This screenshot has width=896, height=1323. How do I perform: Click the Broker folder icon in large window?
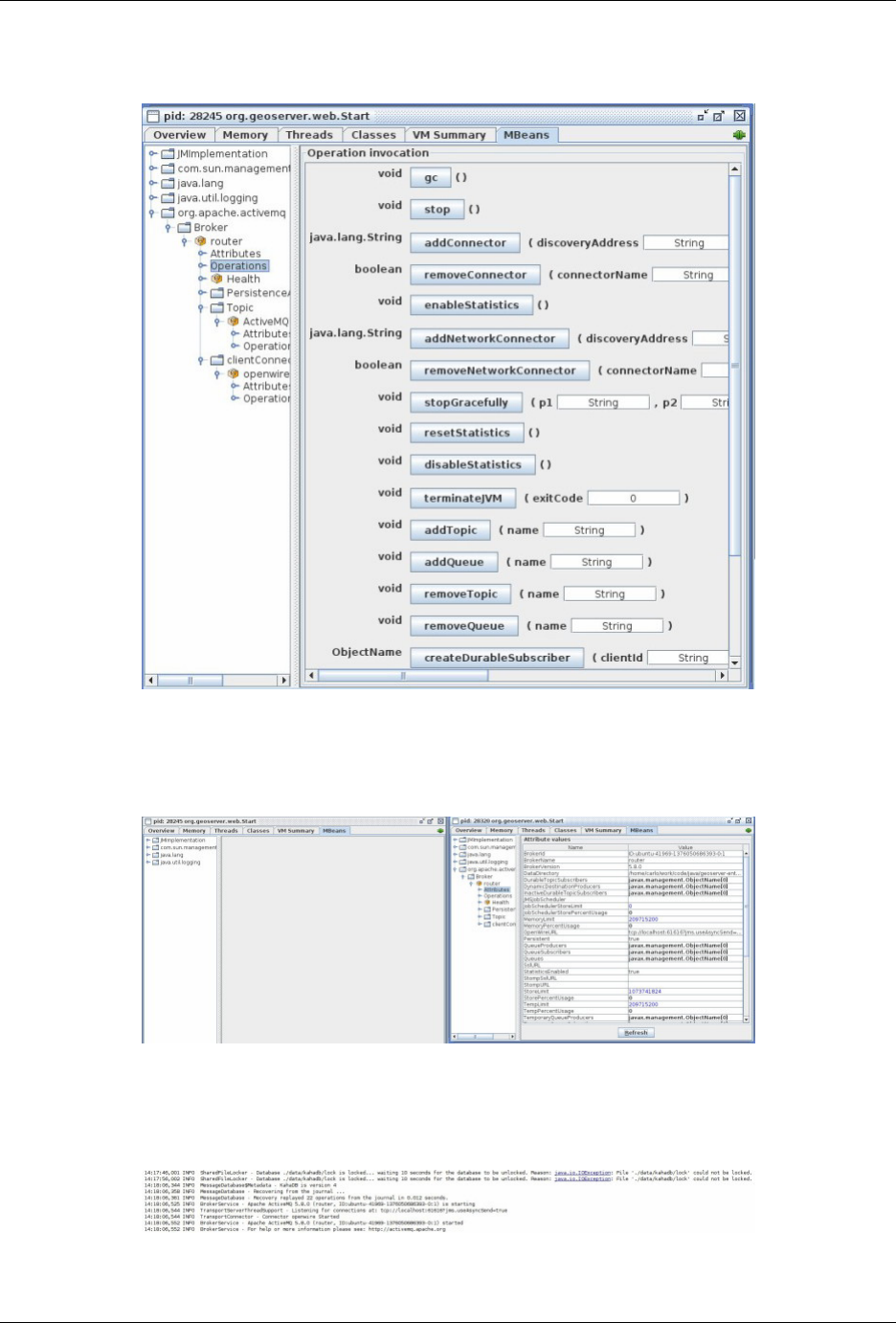[x=184, y=227]
